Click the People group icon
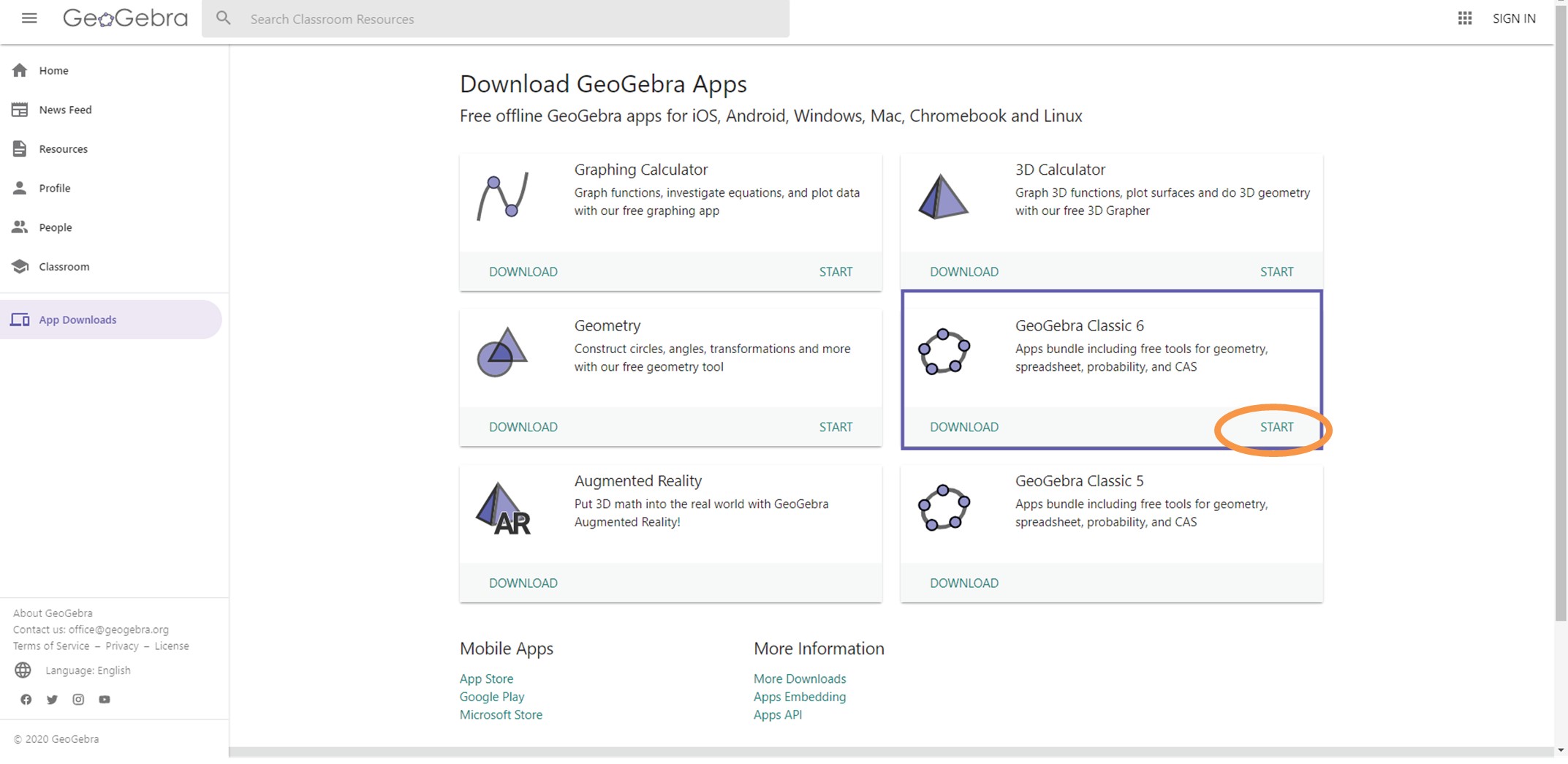This screenshot has width=1568, height=764. pos(20,227)
